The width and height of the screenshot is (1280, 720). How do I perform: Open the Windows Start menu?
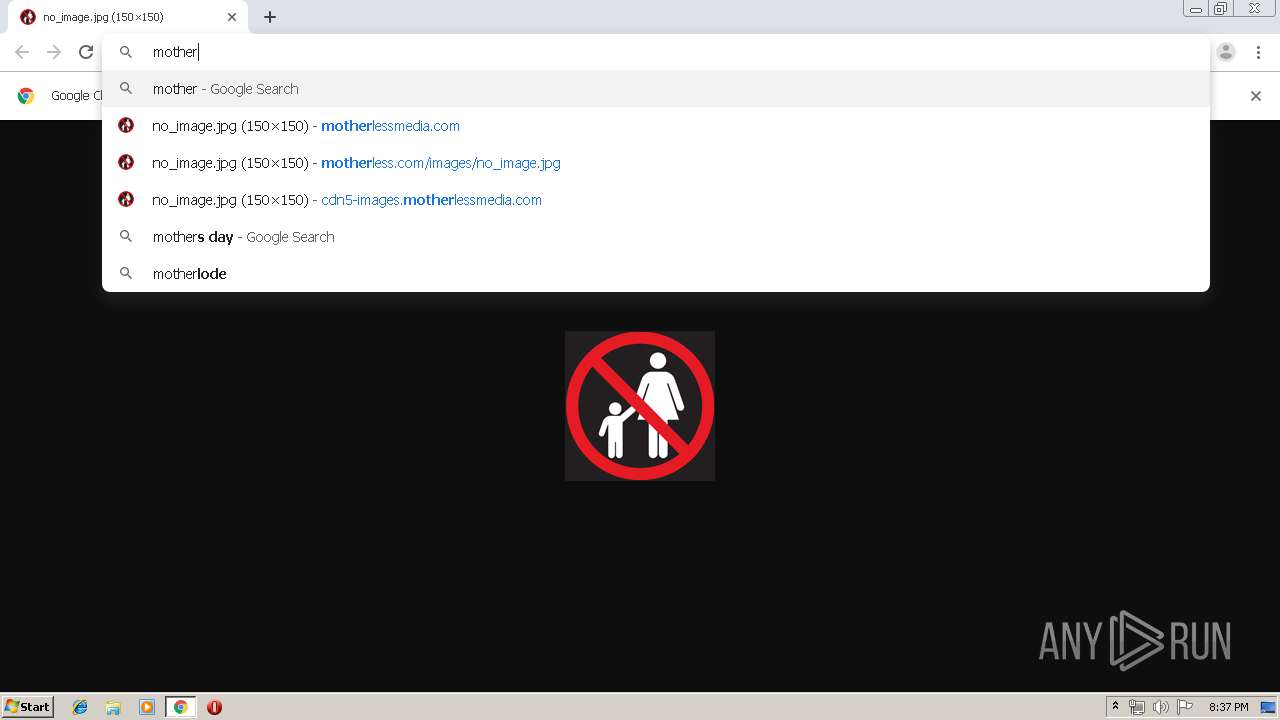(x=27, y=707)
